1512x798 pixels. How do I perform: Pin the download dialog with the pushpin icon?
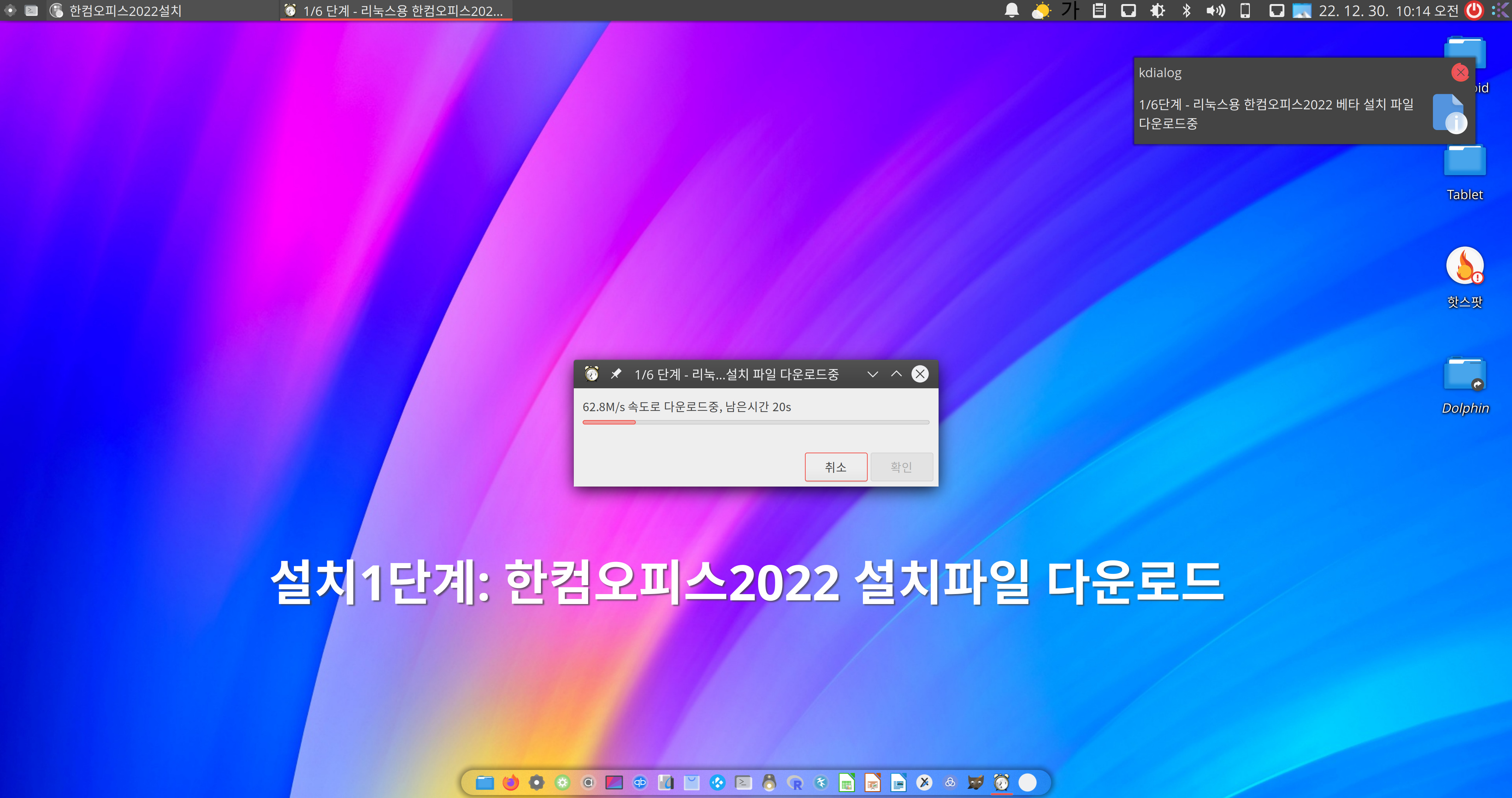click(616, 374)
